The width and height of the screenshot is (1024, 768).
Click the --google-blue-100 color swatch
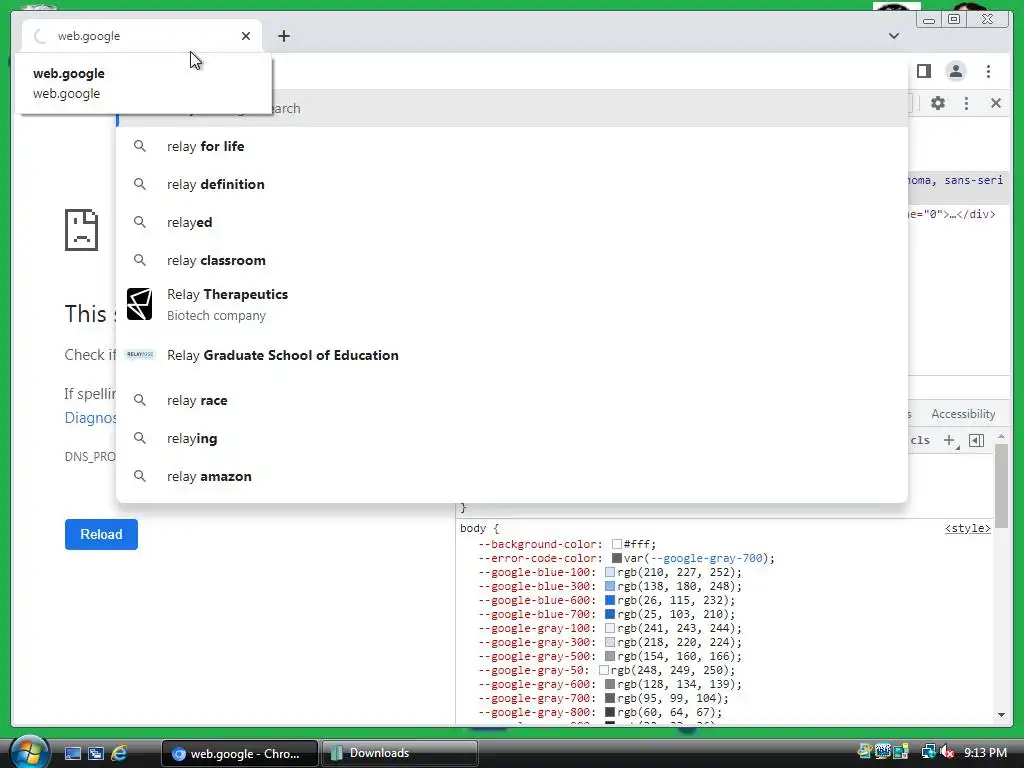[x=610, y=572]
